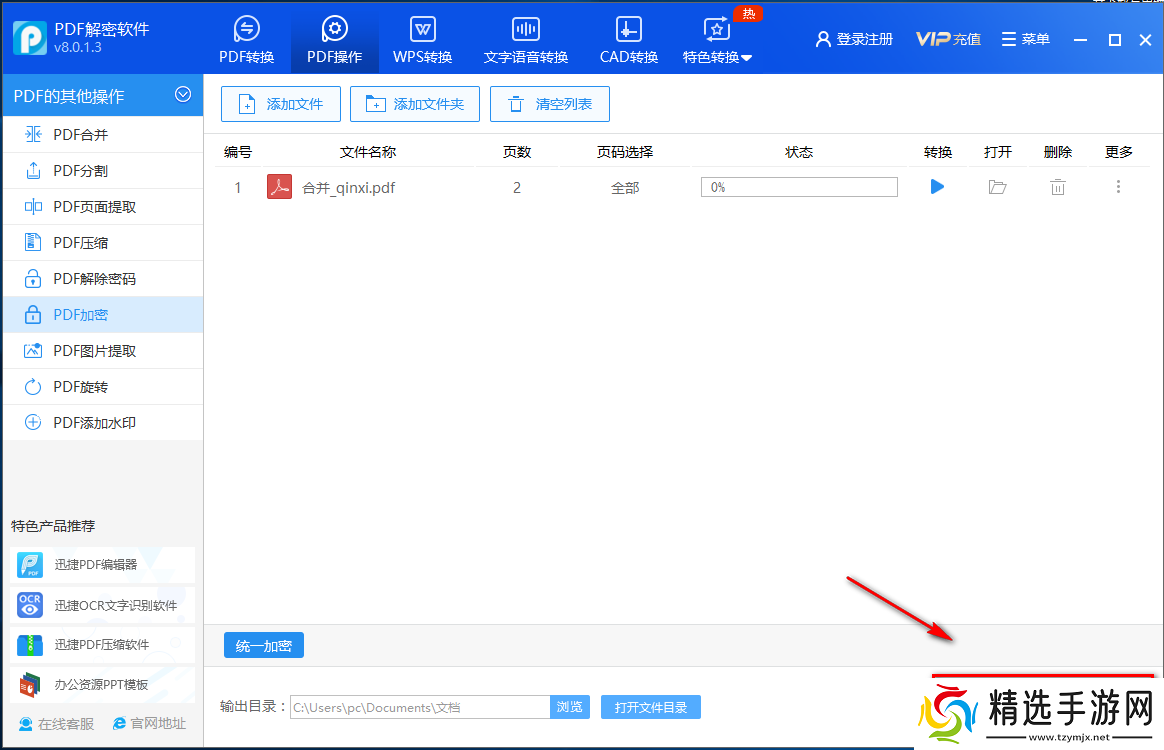Screen dimensions: 1164x750
Task: Select the PDF压缩 tool
Action: tap(79, 242)
